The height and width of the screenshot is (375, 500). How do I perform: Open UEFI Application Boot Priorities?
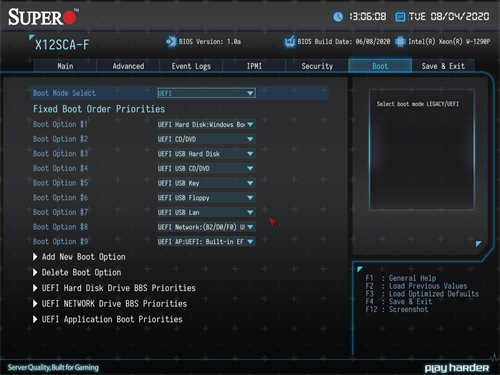click(108, 319)
